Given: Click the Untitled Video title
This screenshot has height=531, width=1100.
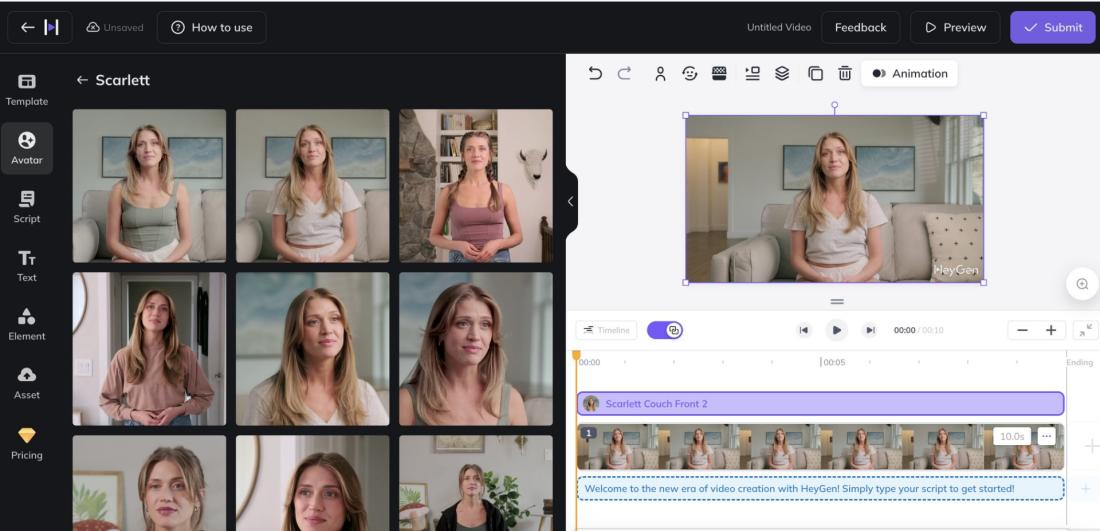Looking at the screenshot, I should (x=779, y=27).
